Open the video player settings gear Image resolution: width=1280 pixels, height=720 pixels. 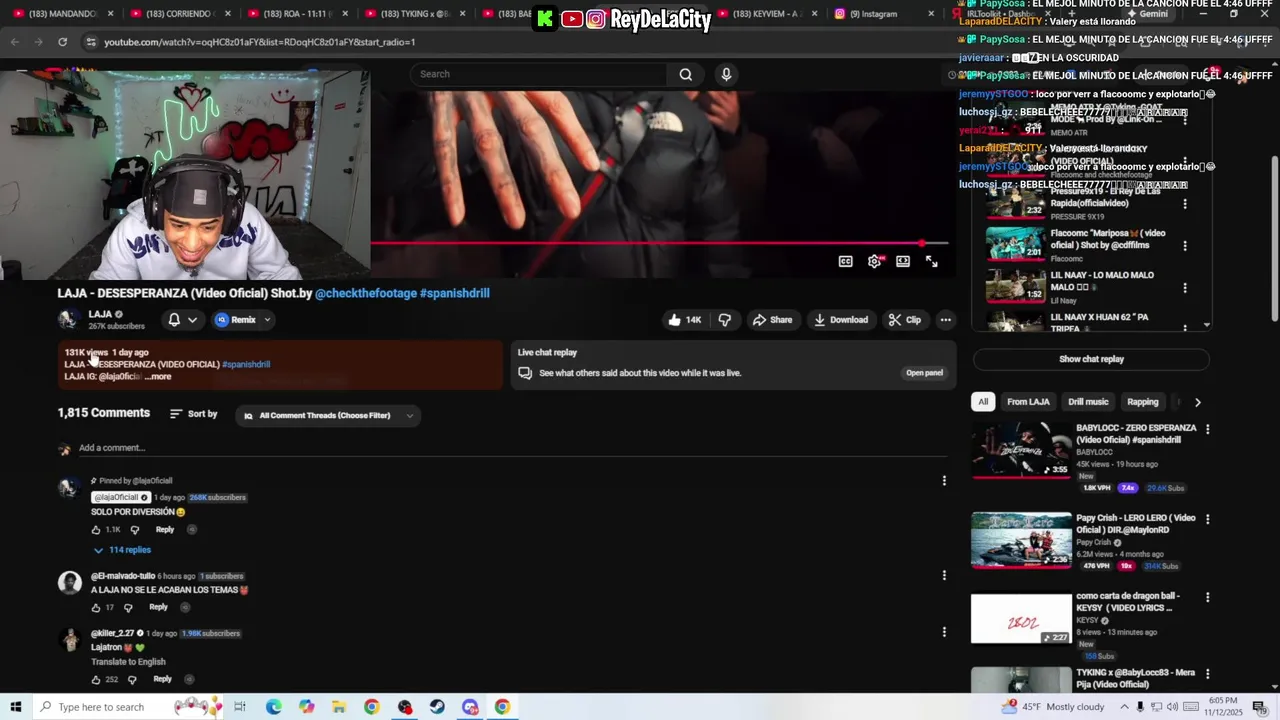(875, 261)
